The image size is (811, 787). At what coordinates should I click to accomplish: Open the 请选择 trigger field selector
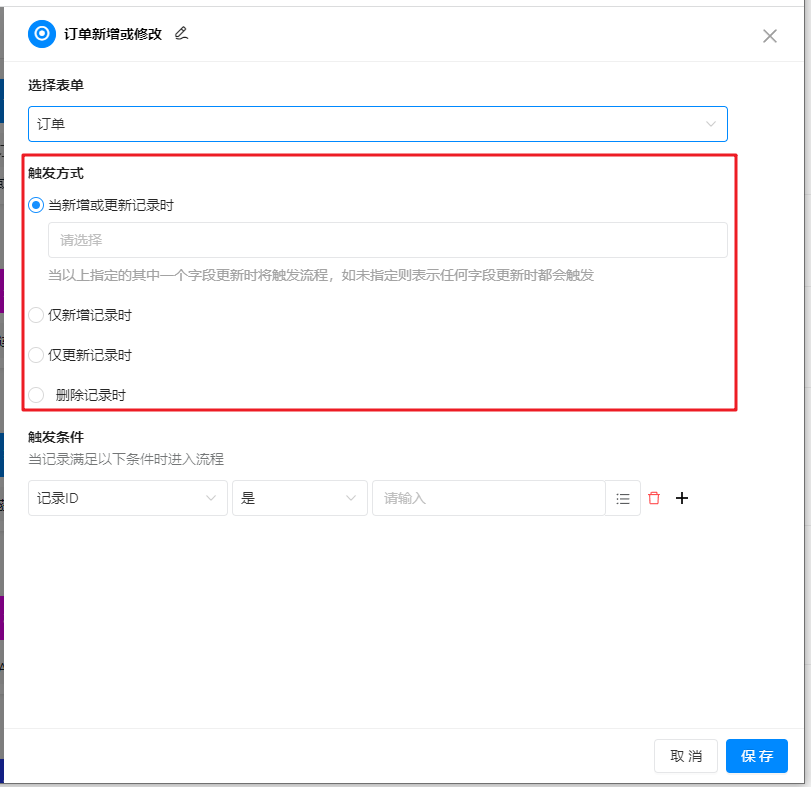[387, 240]
